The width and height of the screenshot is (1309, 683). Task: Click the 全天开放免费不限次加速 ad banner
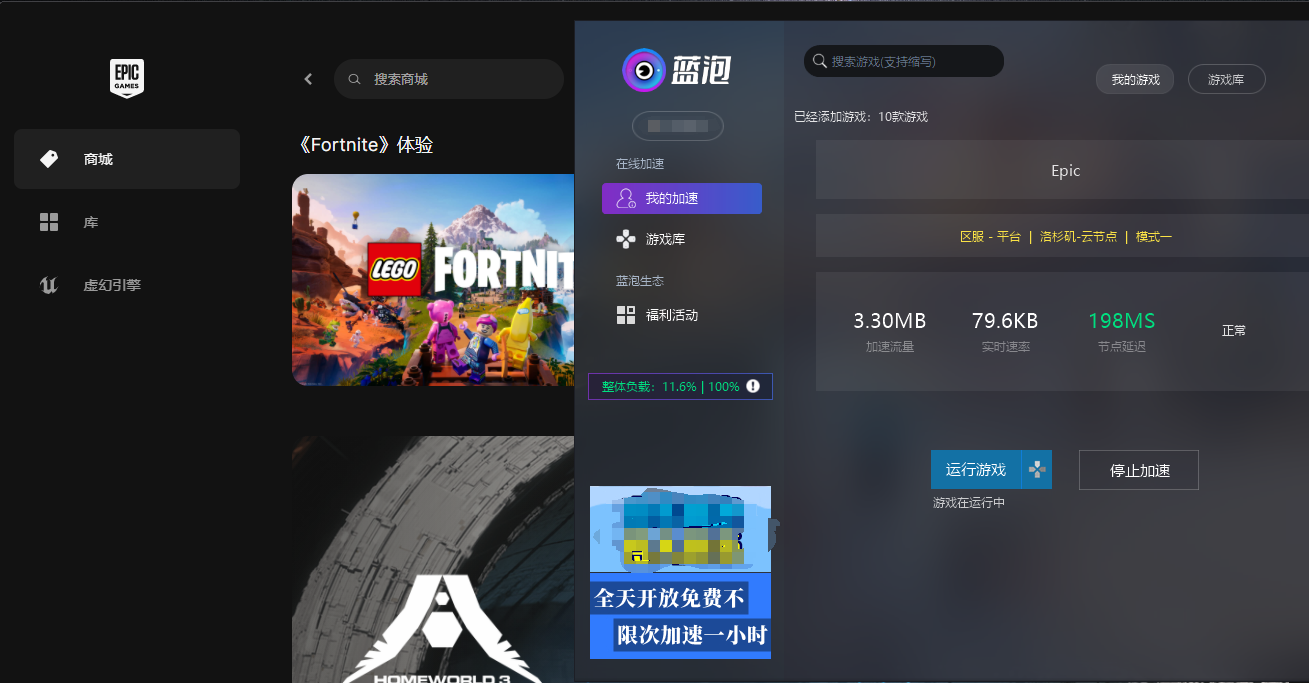[x=680, y=572]
